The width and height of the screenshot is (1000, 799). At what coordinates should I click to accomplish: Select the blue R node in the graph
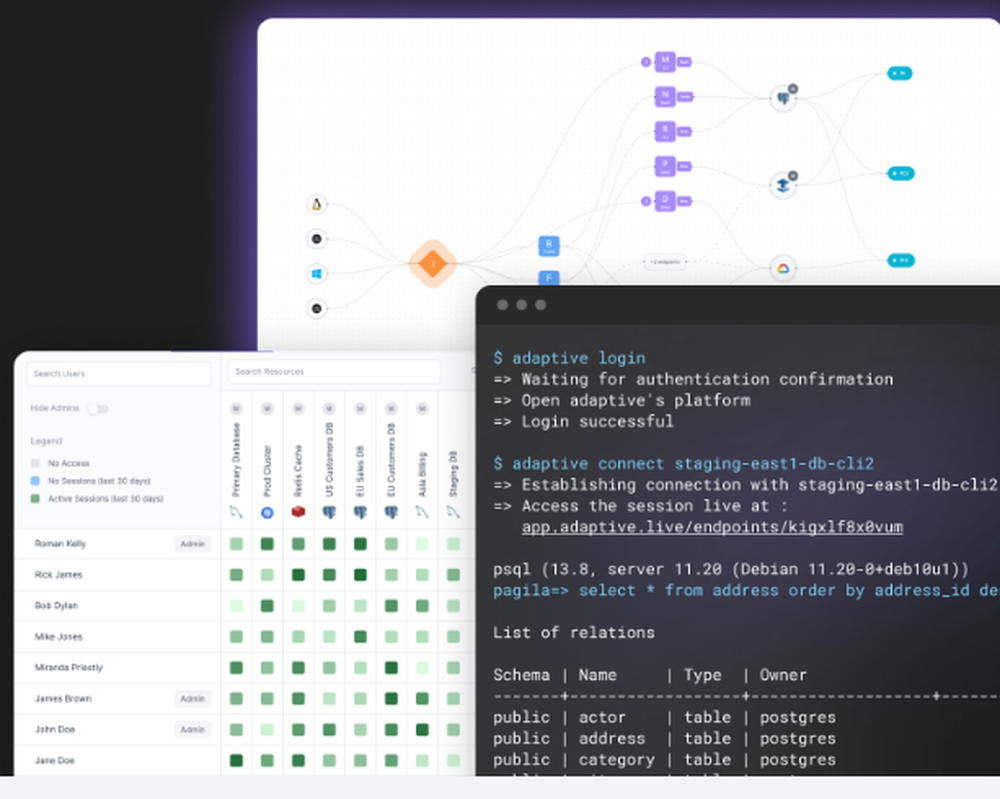[548, 246]
